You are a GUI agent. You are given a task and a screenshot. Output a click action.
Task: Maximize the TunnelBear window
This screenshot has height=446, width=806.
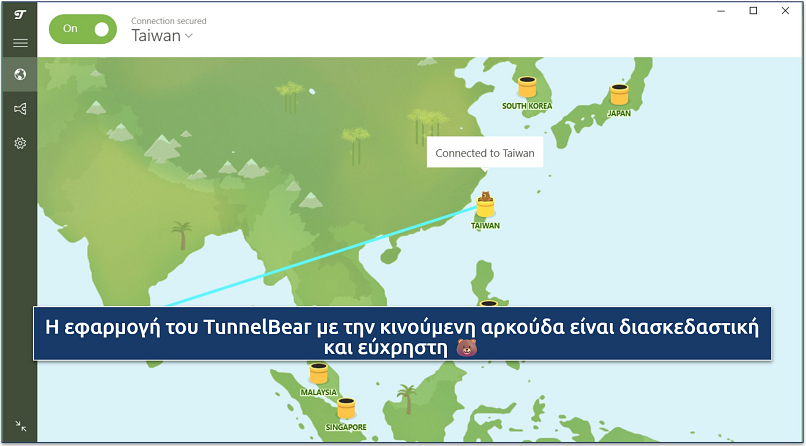point(753,11)
